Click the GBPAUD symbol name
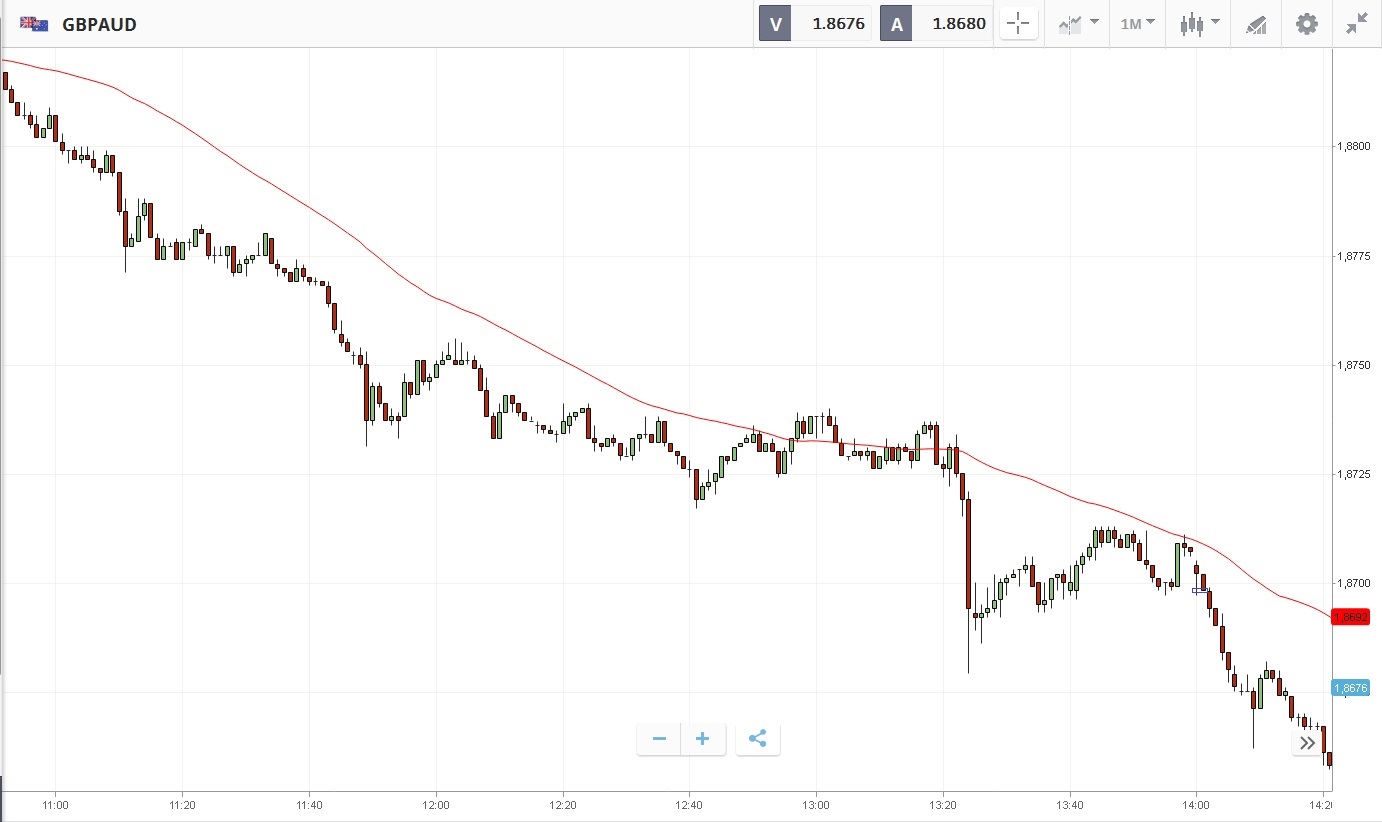This screenshot has height=822, width=1382. (99, 24)
